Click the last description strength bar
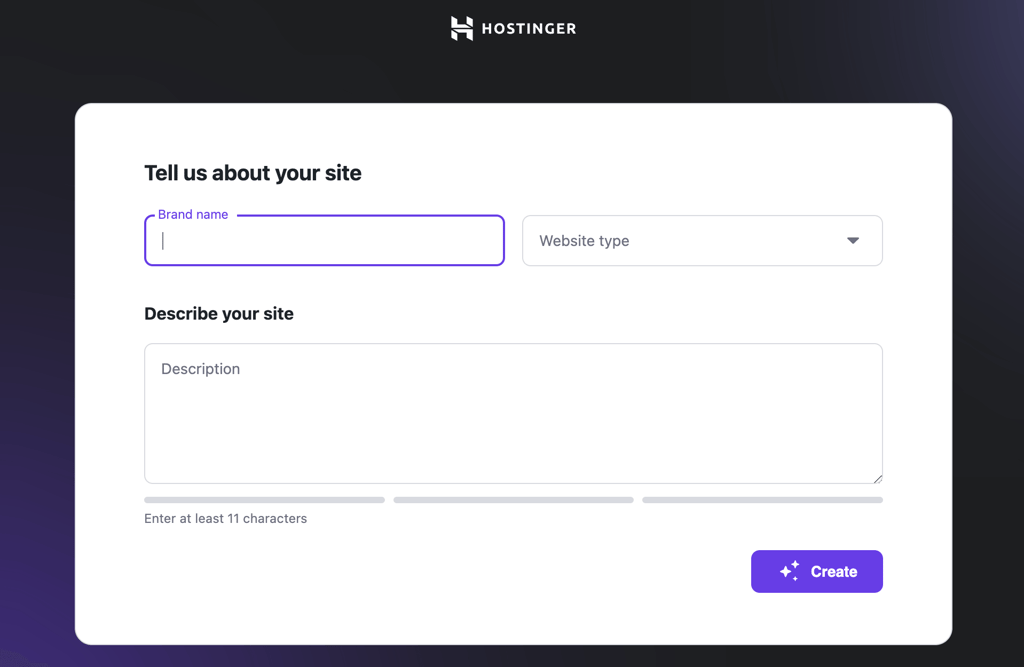 (763, 500)
